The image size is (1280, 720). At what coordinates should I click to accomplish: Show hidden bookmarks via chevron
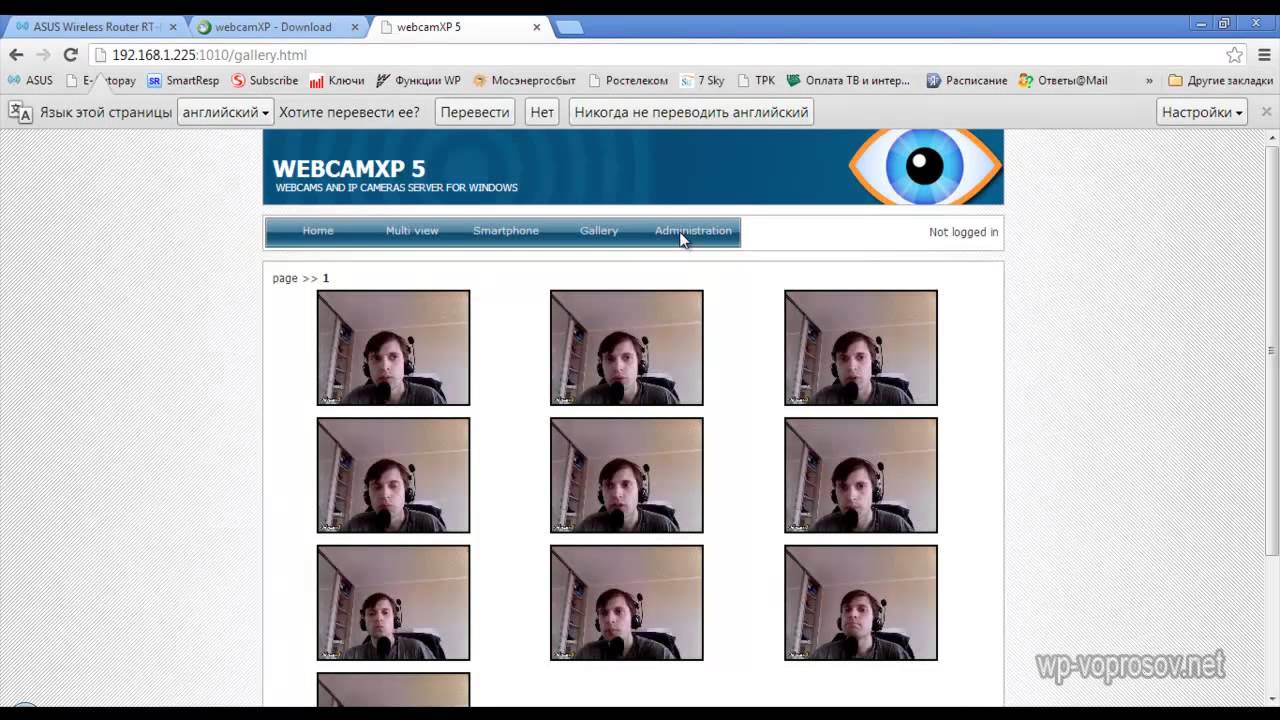[1149, 80]
